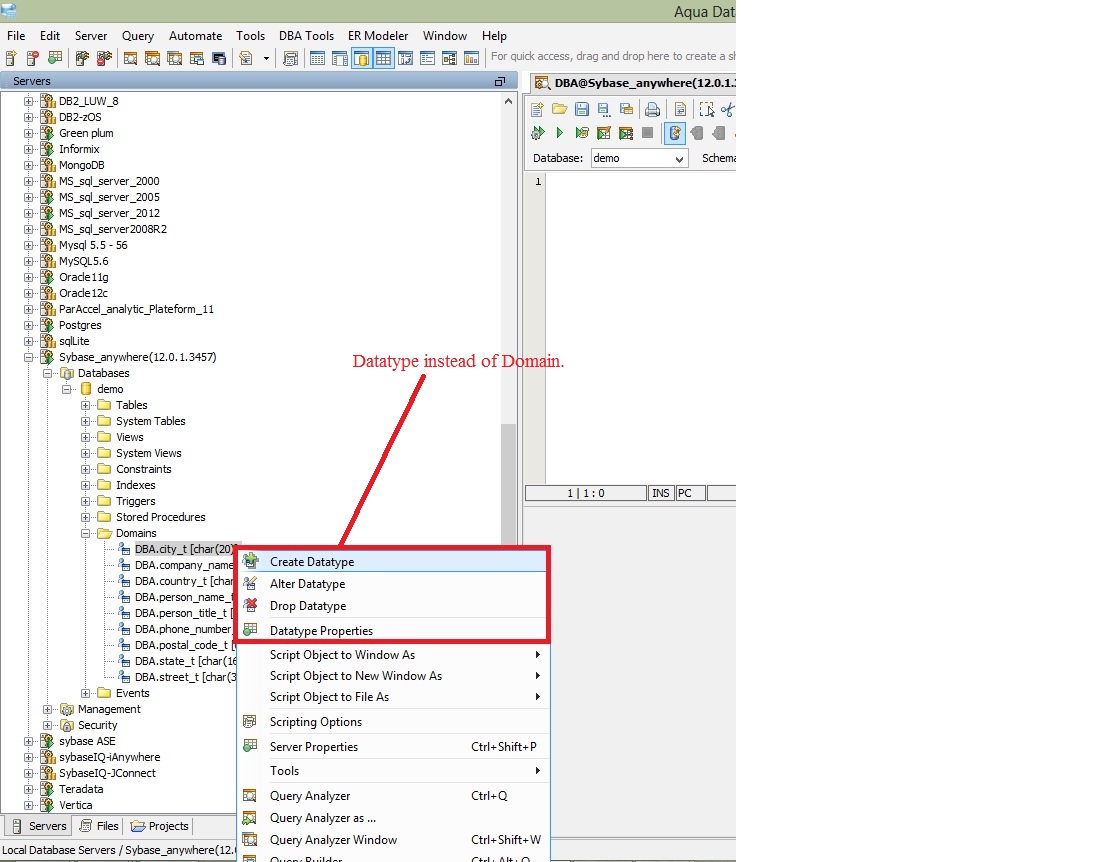Image resolution: width=1108 pixels, height=862 pixels.
Task: Click the Query Analyzer tab icon beside DBA@Sybase_anywhere
Action: [542, 83]
